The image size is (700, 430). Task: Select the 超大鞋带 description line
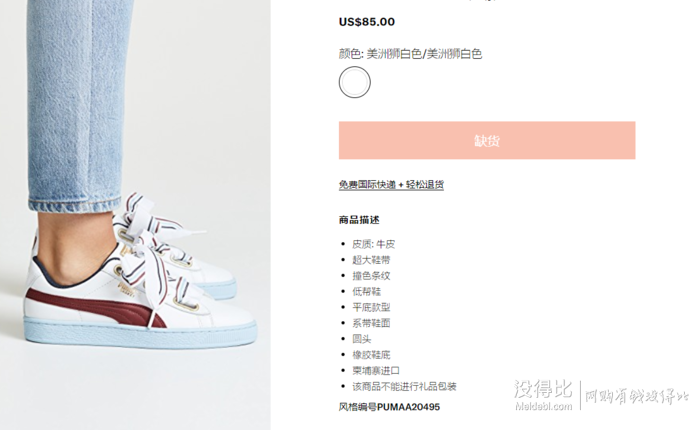tap(371, 260)
